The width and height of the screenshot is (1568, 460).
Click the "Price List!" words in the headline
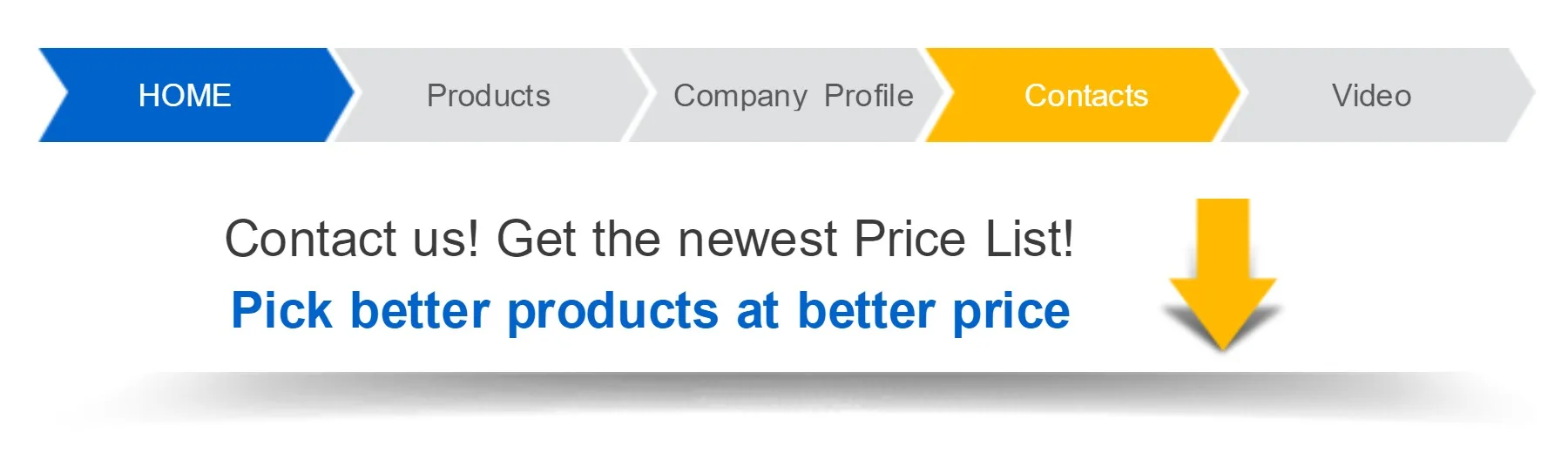pos(963,239)
